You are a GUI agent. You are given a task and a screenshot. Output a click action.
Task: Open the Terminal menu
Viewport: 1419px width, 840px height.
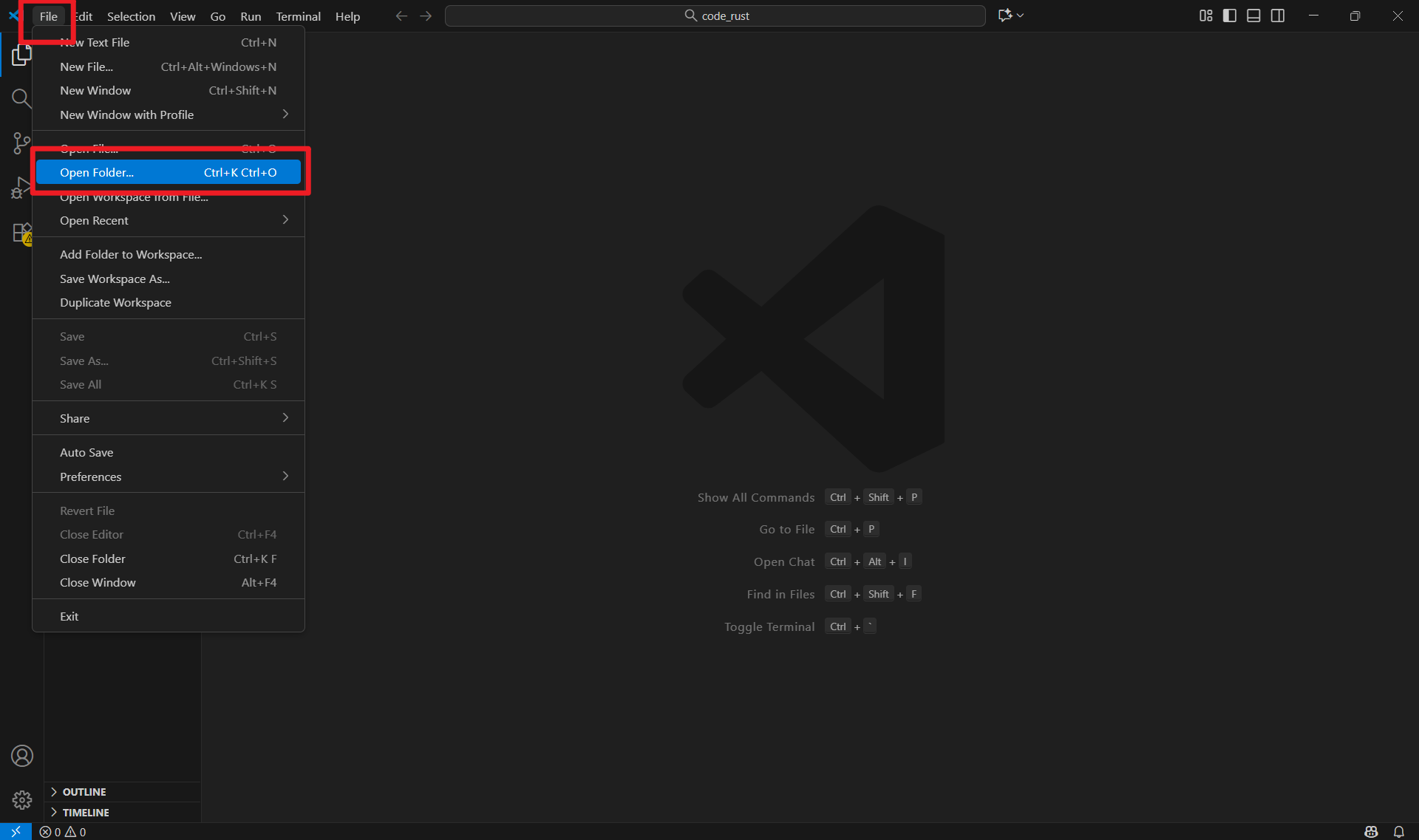tap(298, 16)
